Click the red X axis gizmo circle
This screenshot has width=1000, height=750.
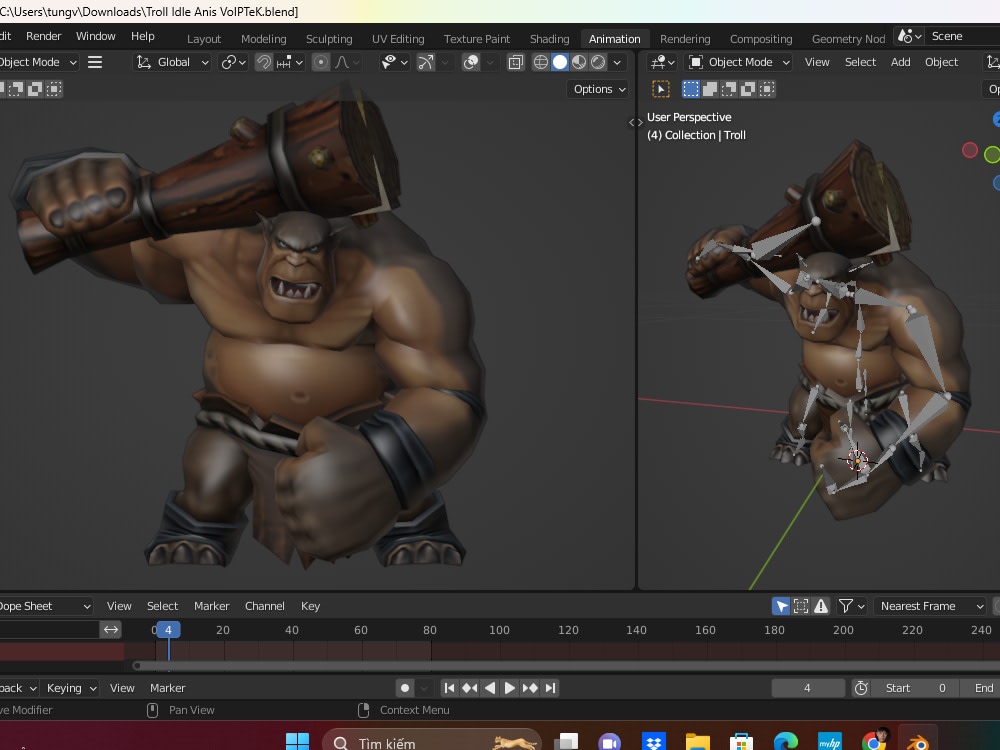pyautogui.click(x=969, y=150)
